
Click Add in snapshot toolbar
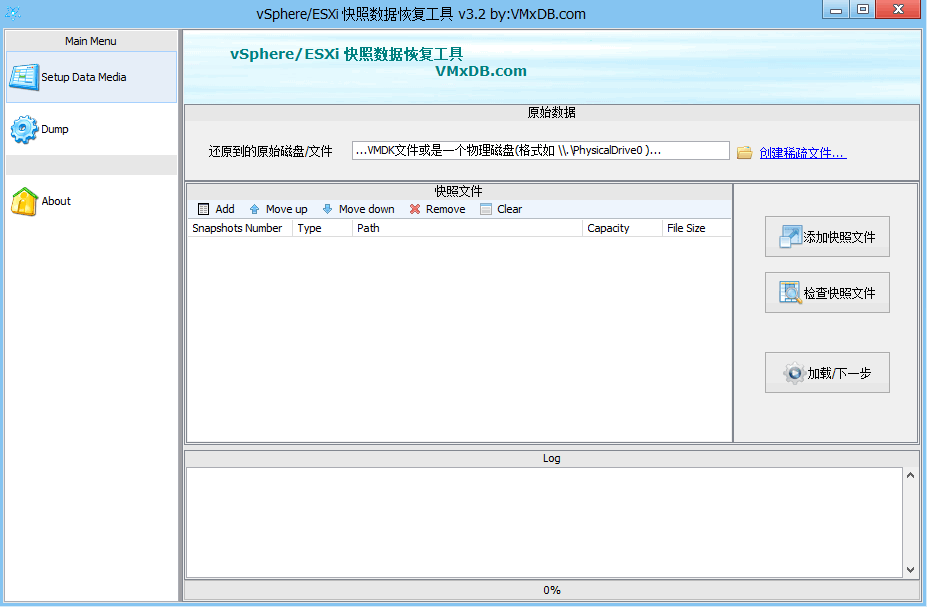tap(216, 209)
